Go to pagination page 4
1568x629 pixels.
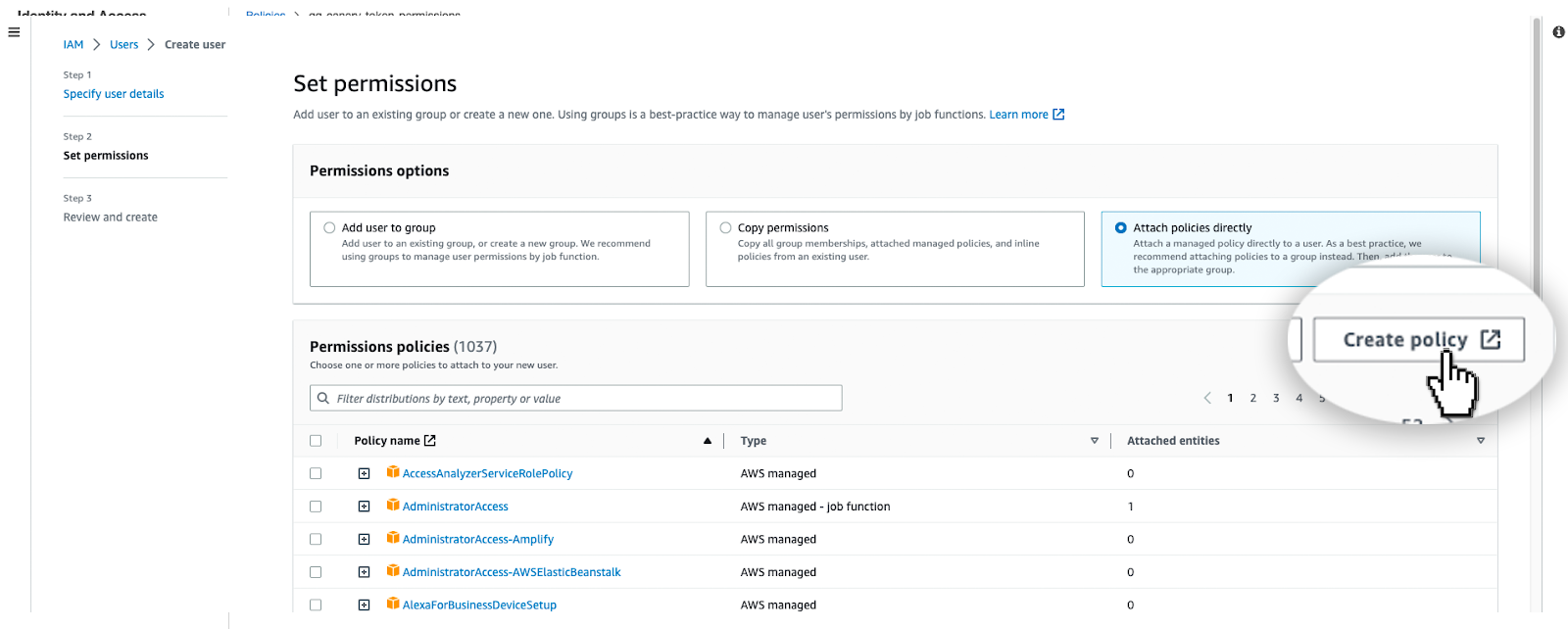tap(1299, 398)
